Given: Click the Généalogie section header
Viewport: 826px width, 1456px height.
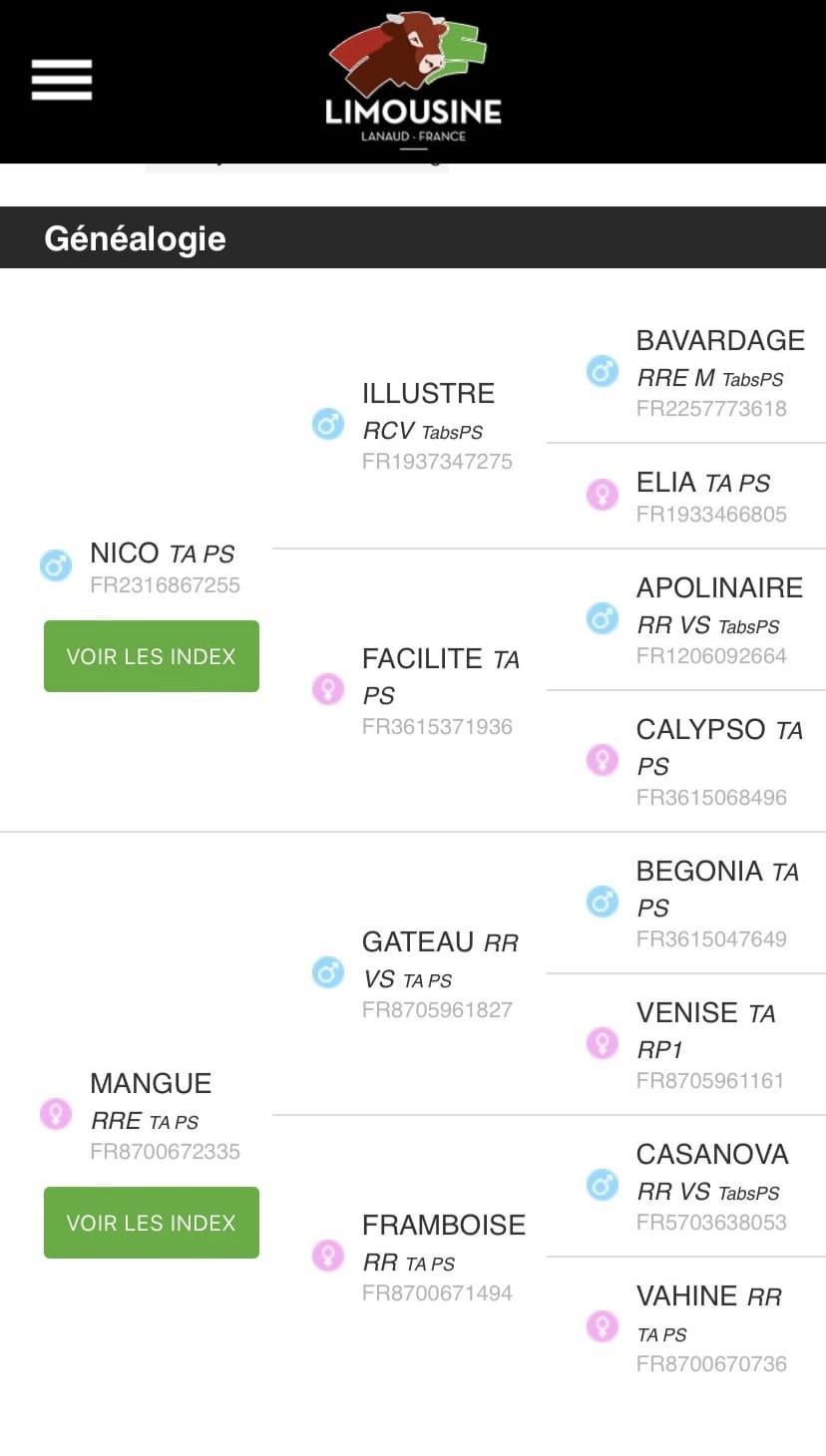Looking at the screenshot, I should [x=136, y=238].
